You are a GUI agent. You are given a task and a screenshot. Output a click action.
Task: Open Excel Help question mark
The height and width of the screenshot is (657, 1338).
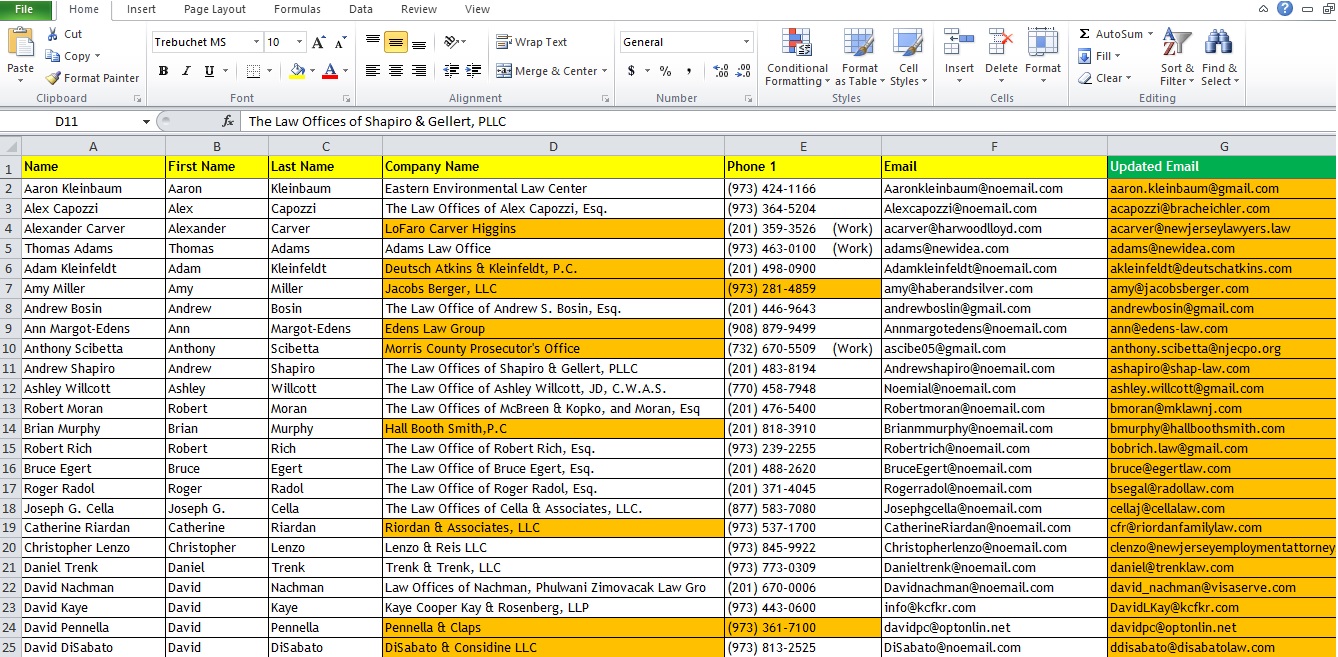click(1285, 8)
